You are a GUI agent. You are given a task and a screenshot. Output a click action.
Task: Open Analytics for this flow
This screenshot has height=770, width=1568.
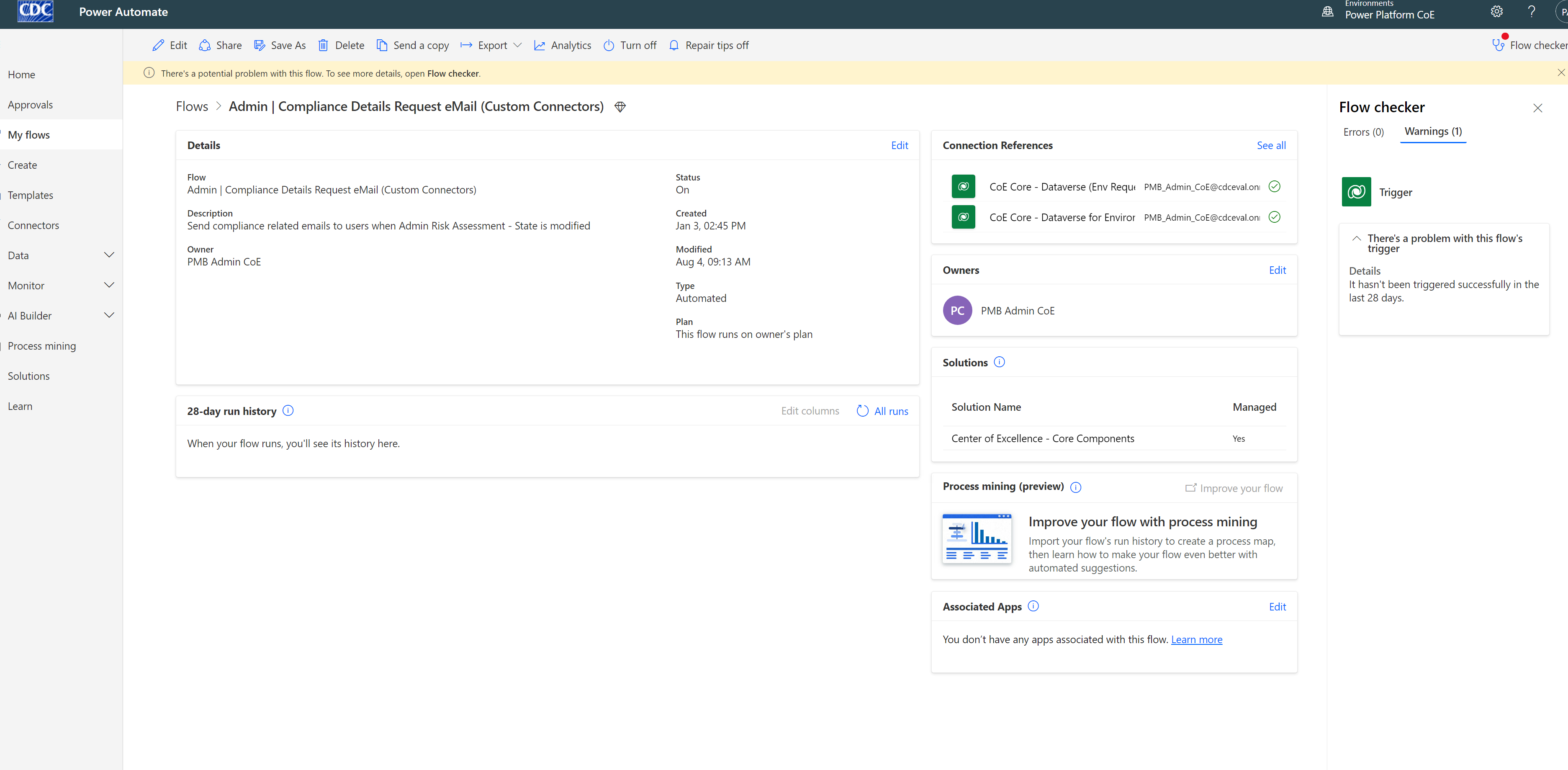(540, 45)
